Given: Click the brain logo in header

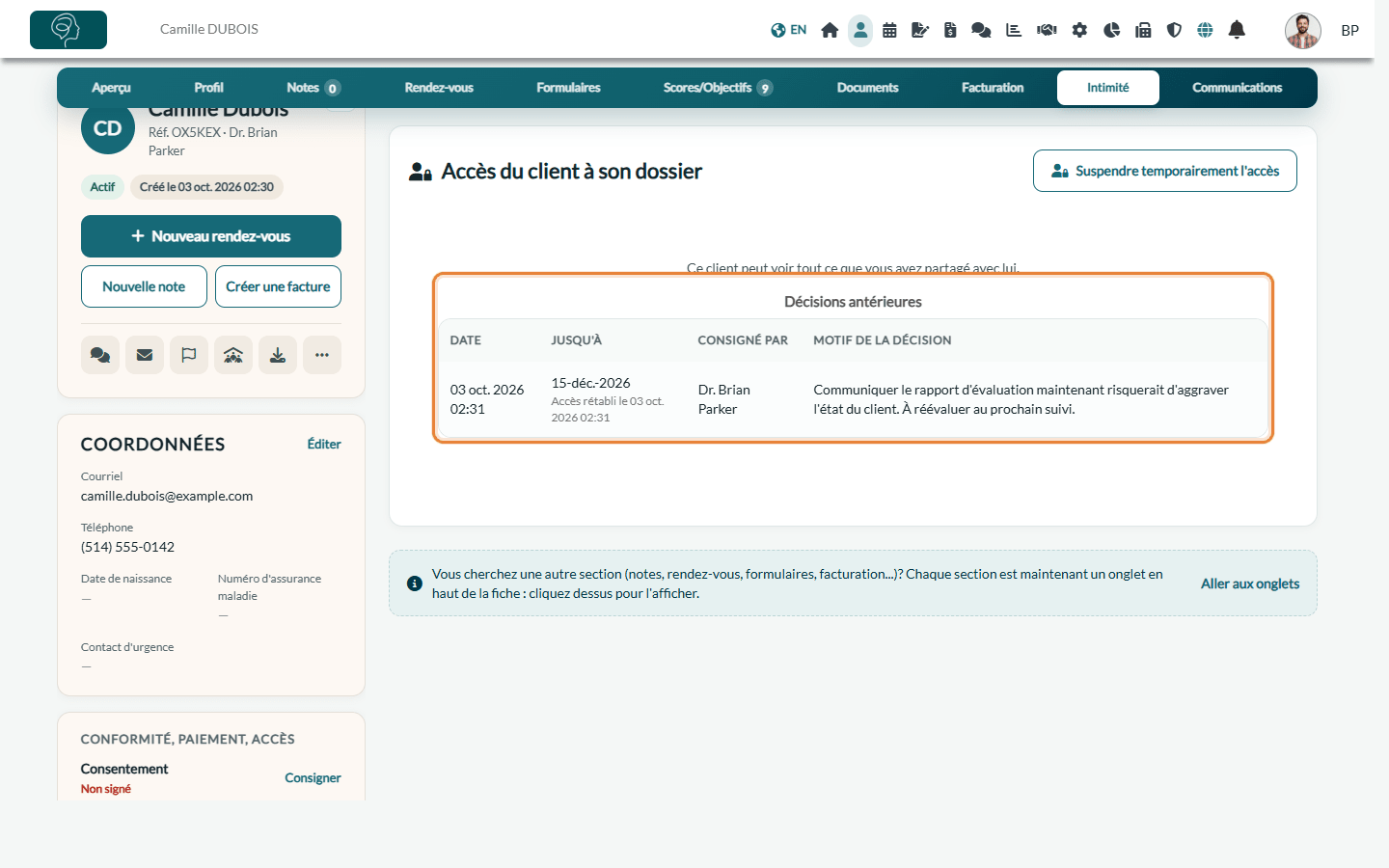Looking at the screenshot, I should tap(68, 30).
